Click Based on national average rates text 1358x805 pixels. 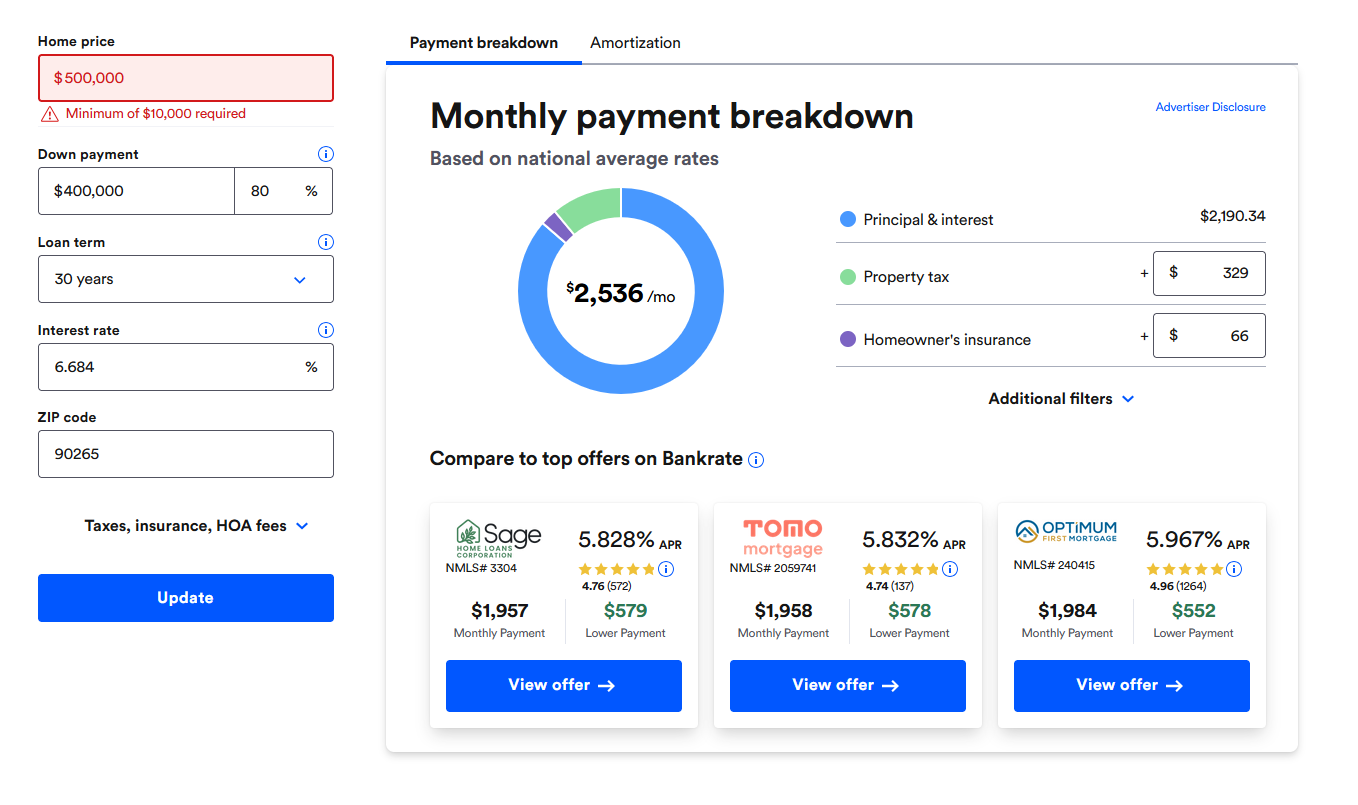click(574, 159)
